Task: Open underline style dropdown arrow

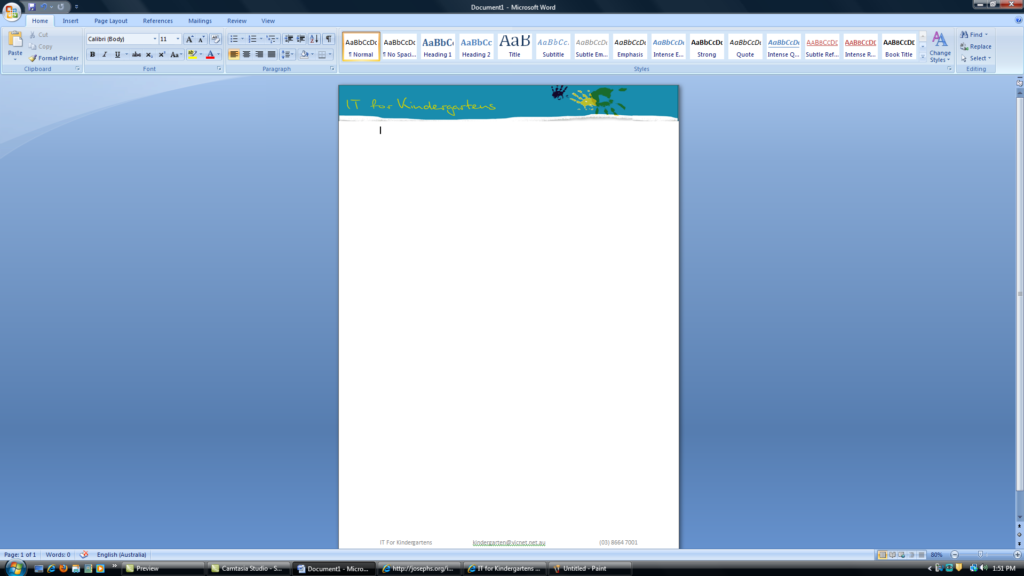Action: coord(126,55)
